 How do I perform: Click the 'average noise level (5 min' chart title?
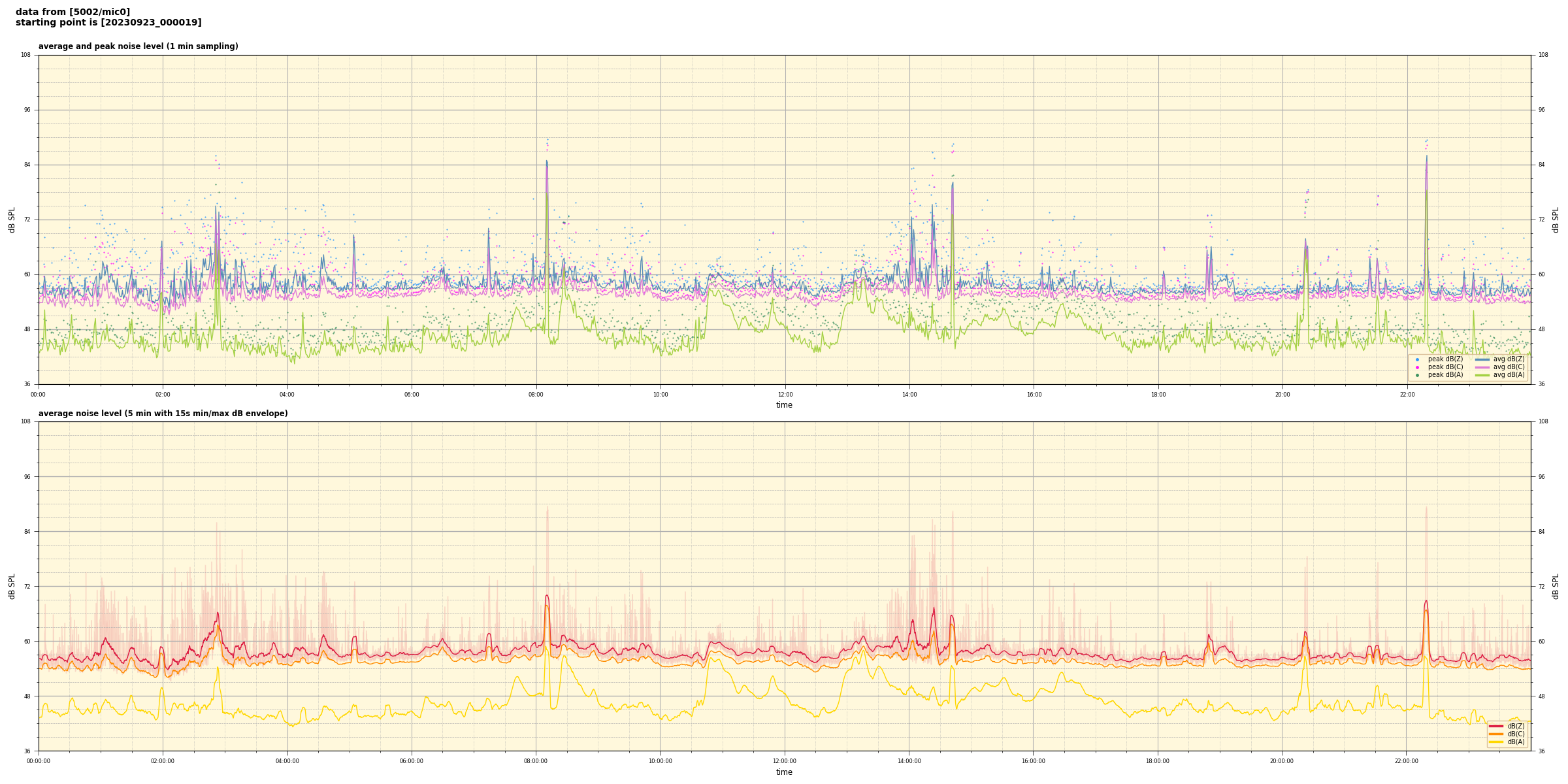pos(163,414)
